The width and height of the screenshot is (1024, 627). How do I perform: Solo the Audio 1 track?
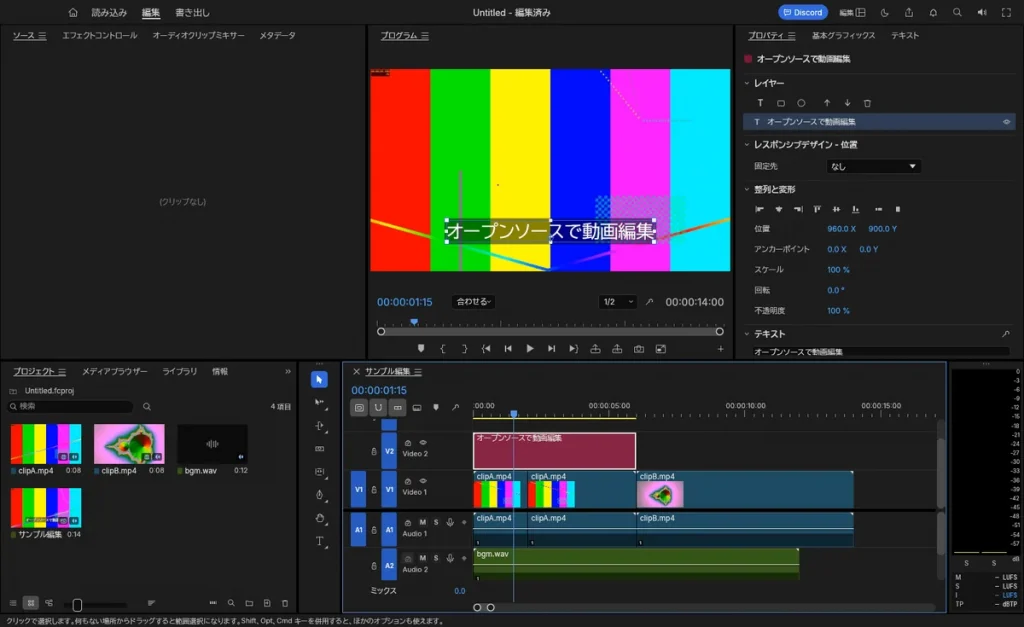pos(436,522)
